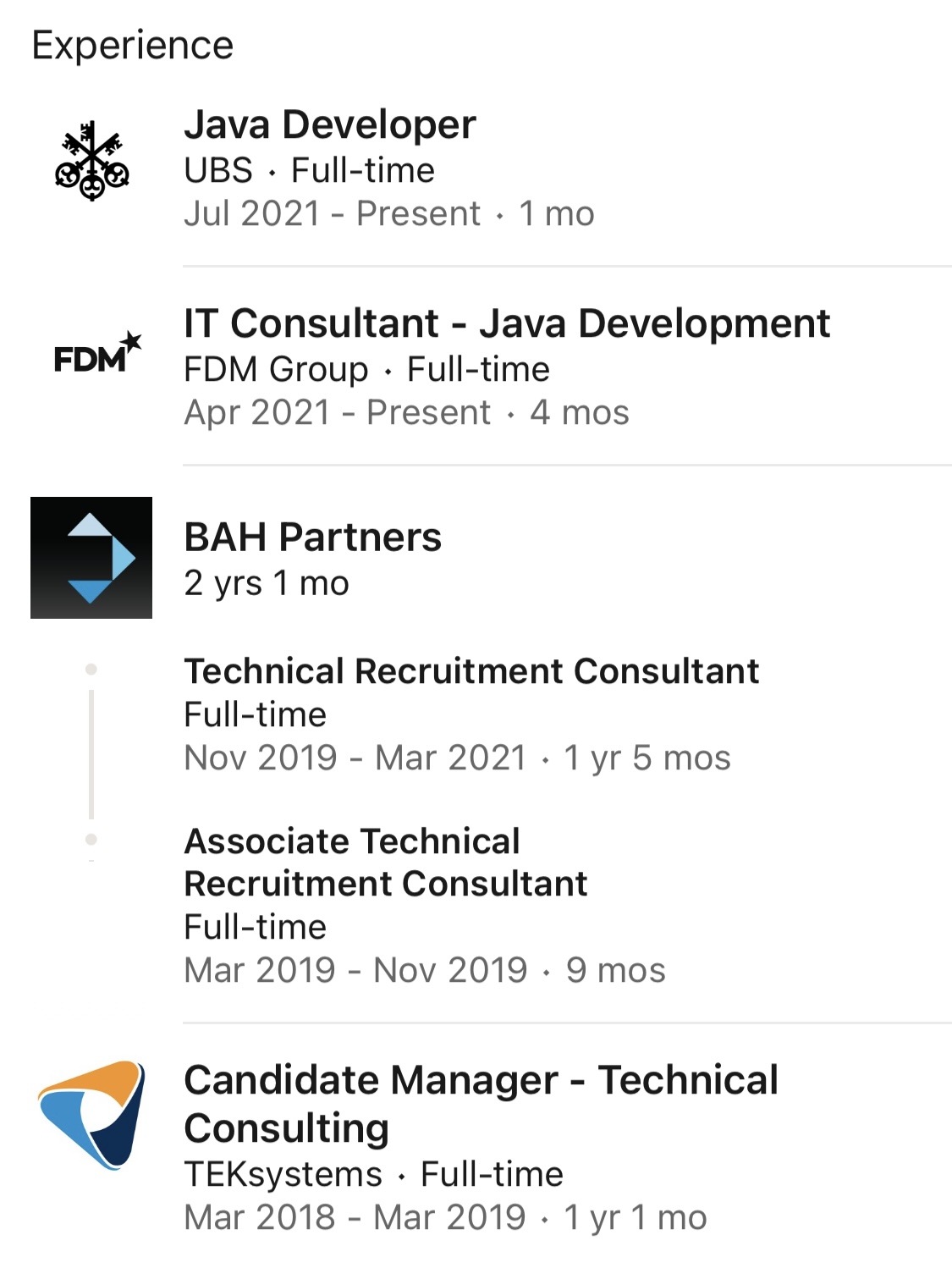Open IT Consultant - Java Development role

(506, 324)
